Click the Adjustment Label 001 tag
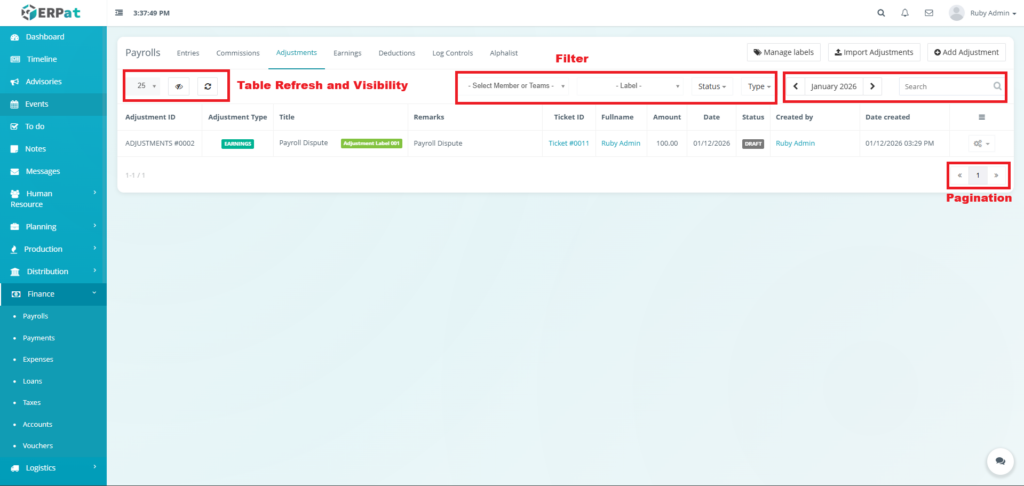This screenshot has height=486, width=1024. coord(372,143)
